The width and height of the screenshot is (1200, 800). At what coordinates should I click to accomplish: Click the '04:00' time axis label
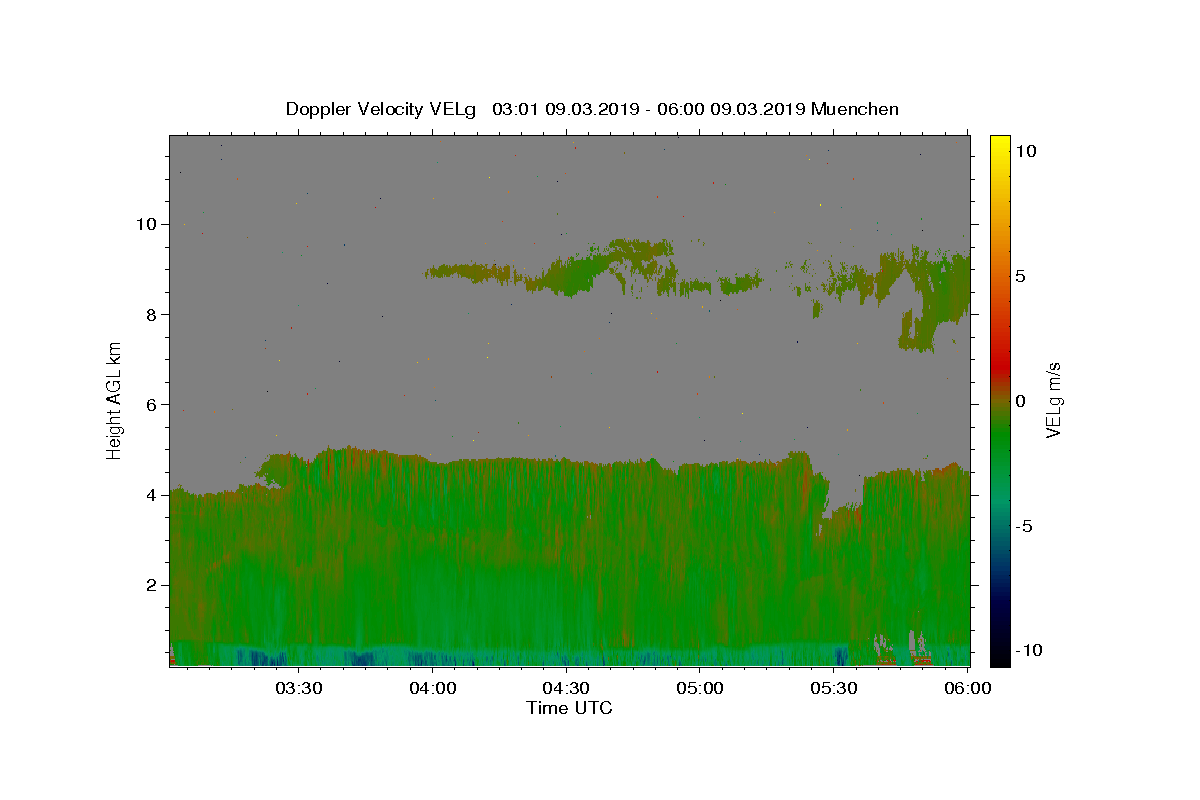click(x=433, y=688)
